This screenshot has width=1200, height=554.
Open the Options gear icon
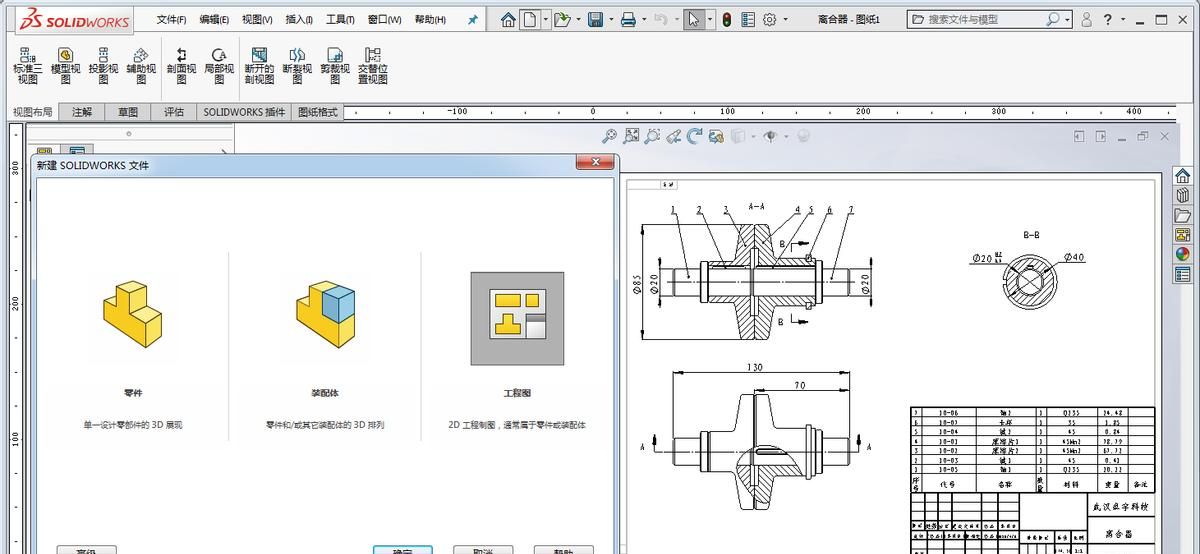point(770,19)
